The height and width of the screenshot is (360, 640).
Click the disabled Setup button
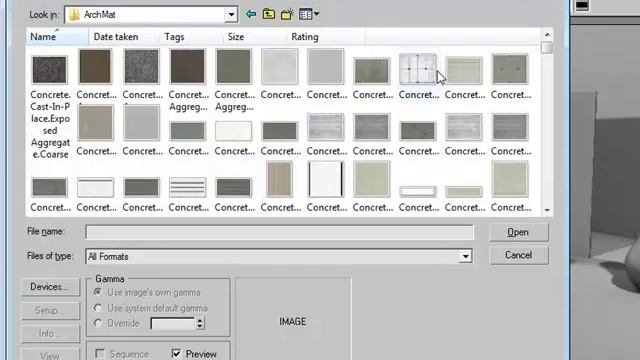tap(50, 311)
